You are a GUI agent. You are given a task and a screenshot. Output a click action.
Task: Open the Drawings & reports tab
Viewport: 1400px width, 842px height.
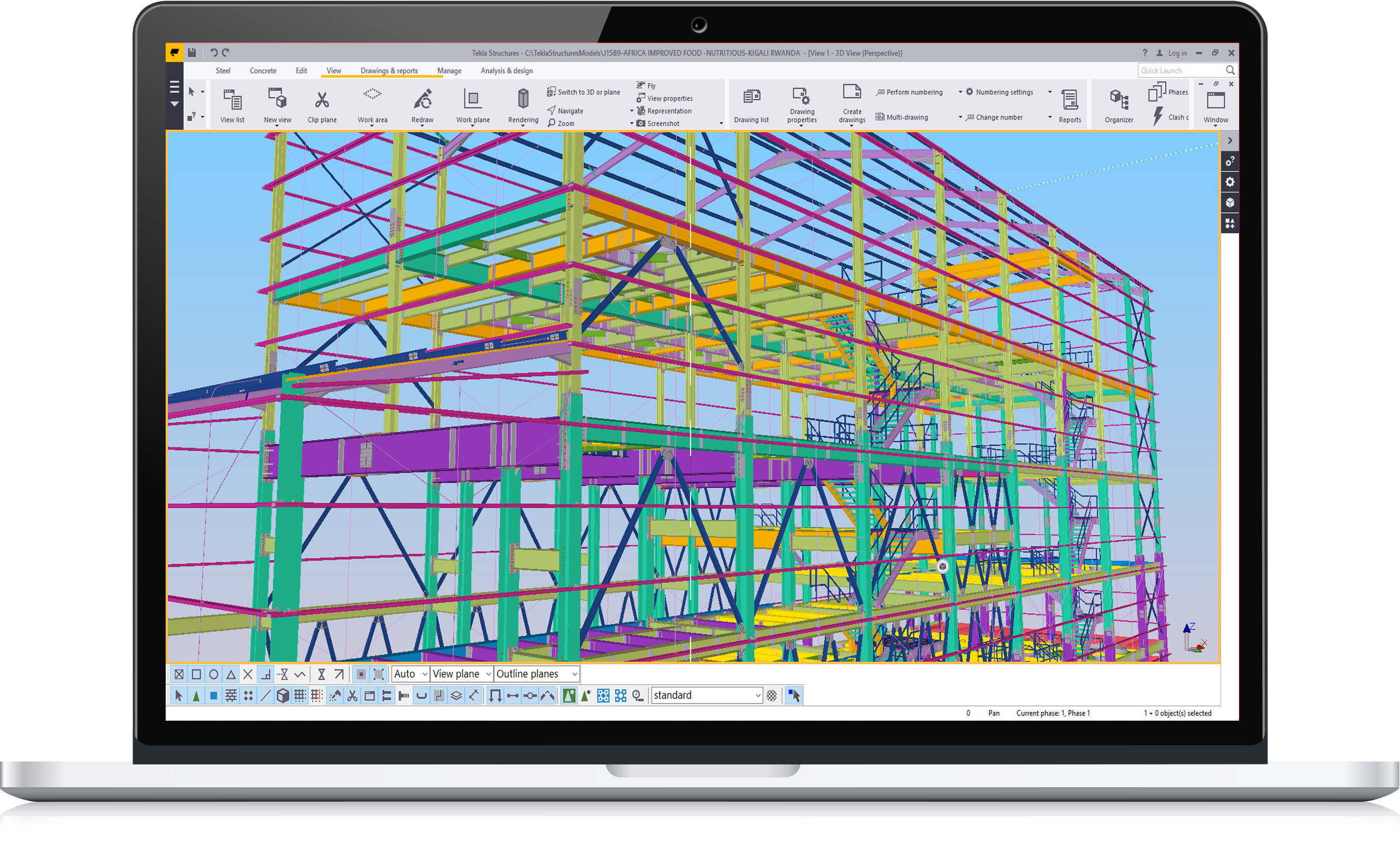(x=389, y=71)
